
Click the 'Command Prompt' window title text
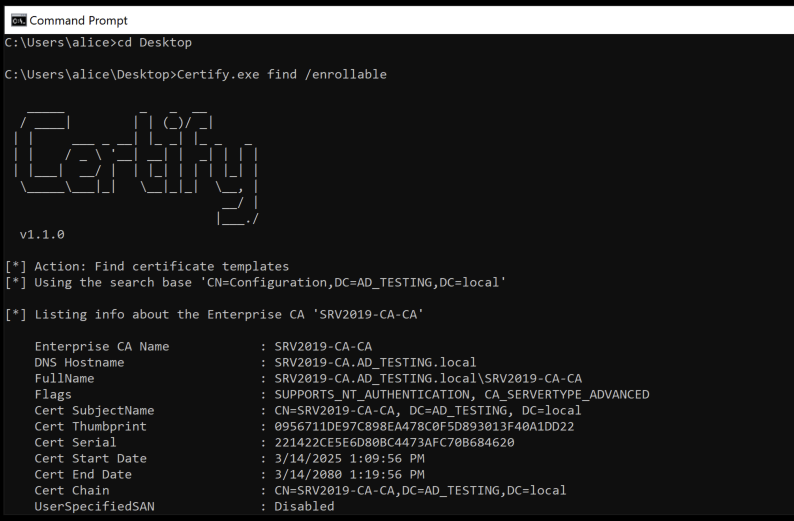(78, 21)
